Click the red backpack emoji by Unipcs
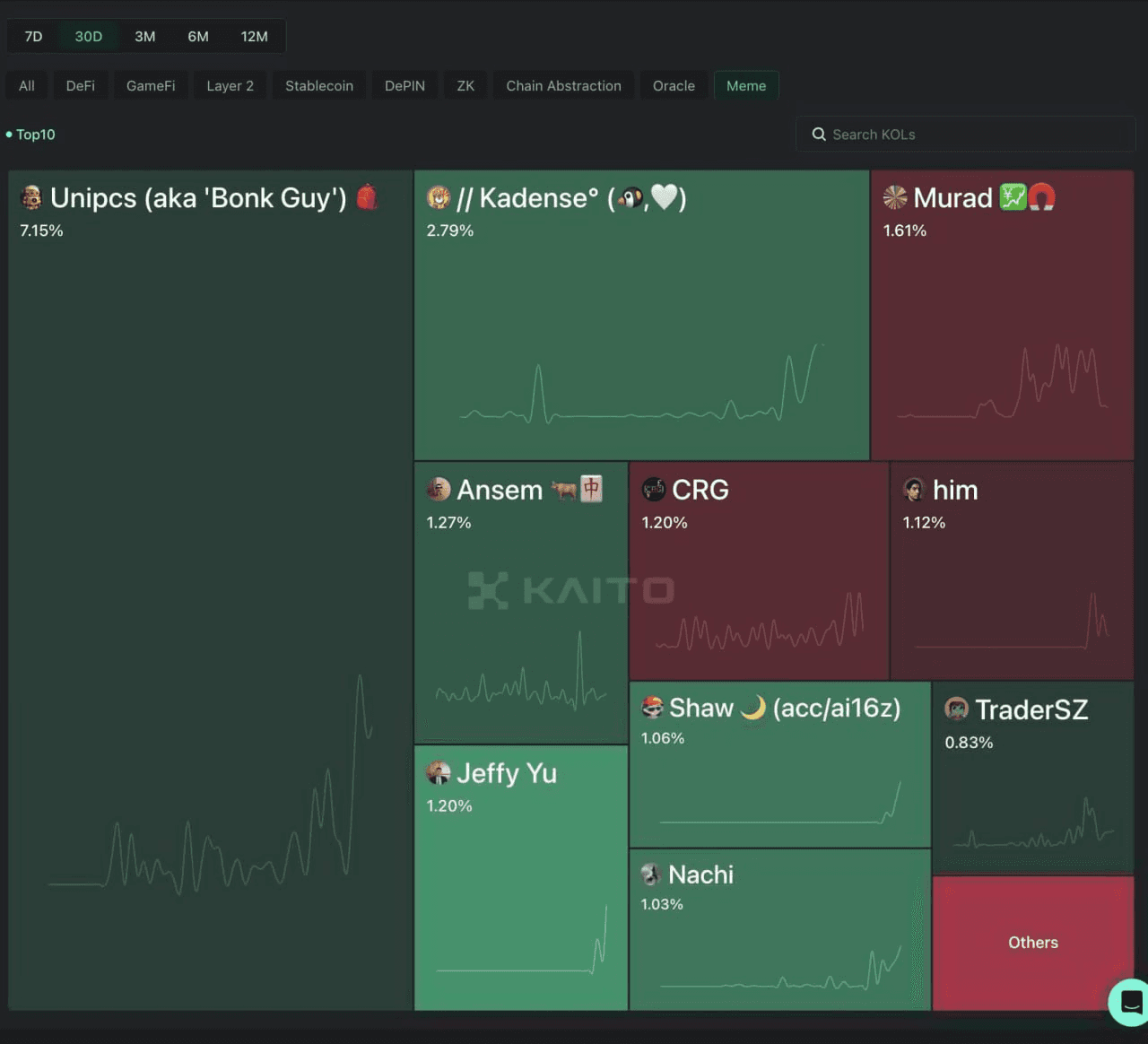1148x1044 pixels. (368, 196)
